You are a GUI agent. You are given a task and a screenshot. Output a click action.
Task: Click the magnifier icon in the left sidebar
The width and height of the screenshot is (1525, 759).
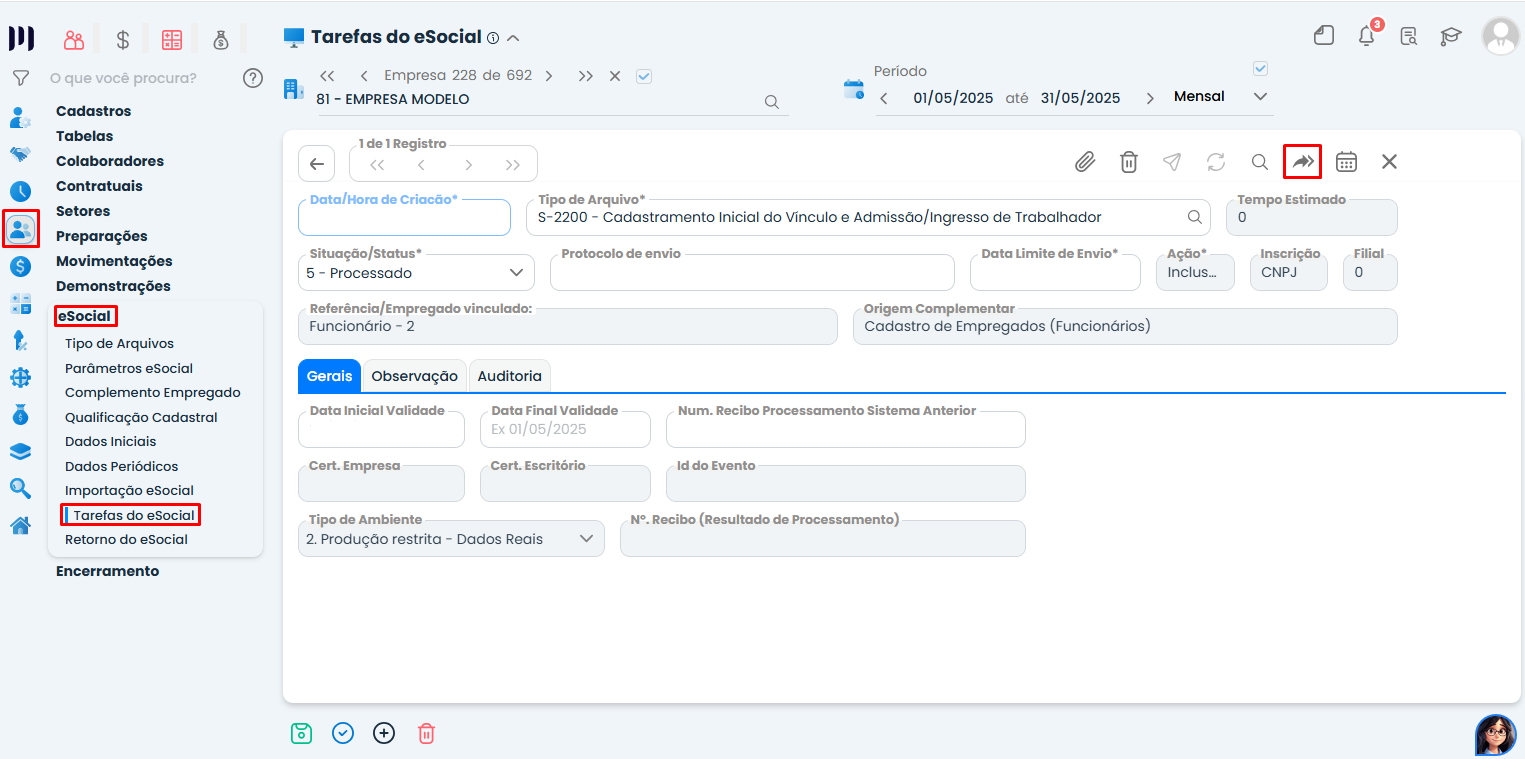[20, 488]
